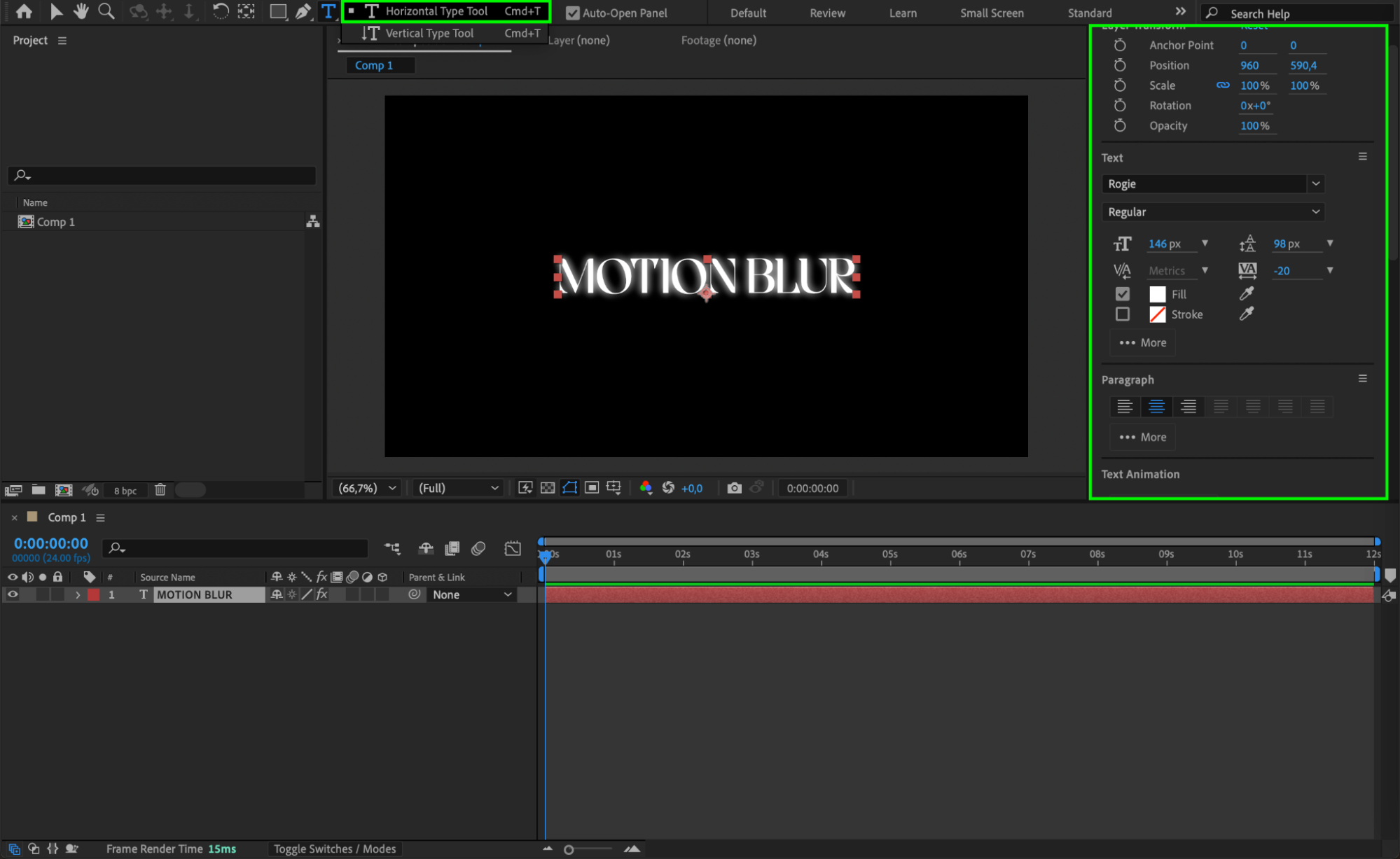Click the Home icon

24,11
